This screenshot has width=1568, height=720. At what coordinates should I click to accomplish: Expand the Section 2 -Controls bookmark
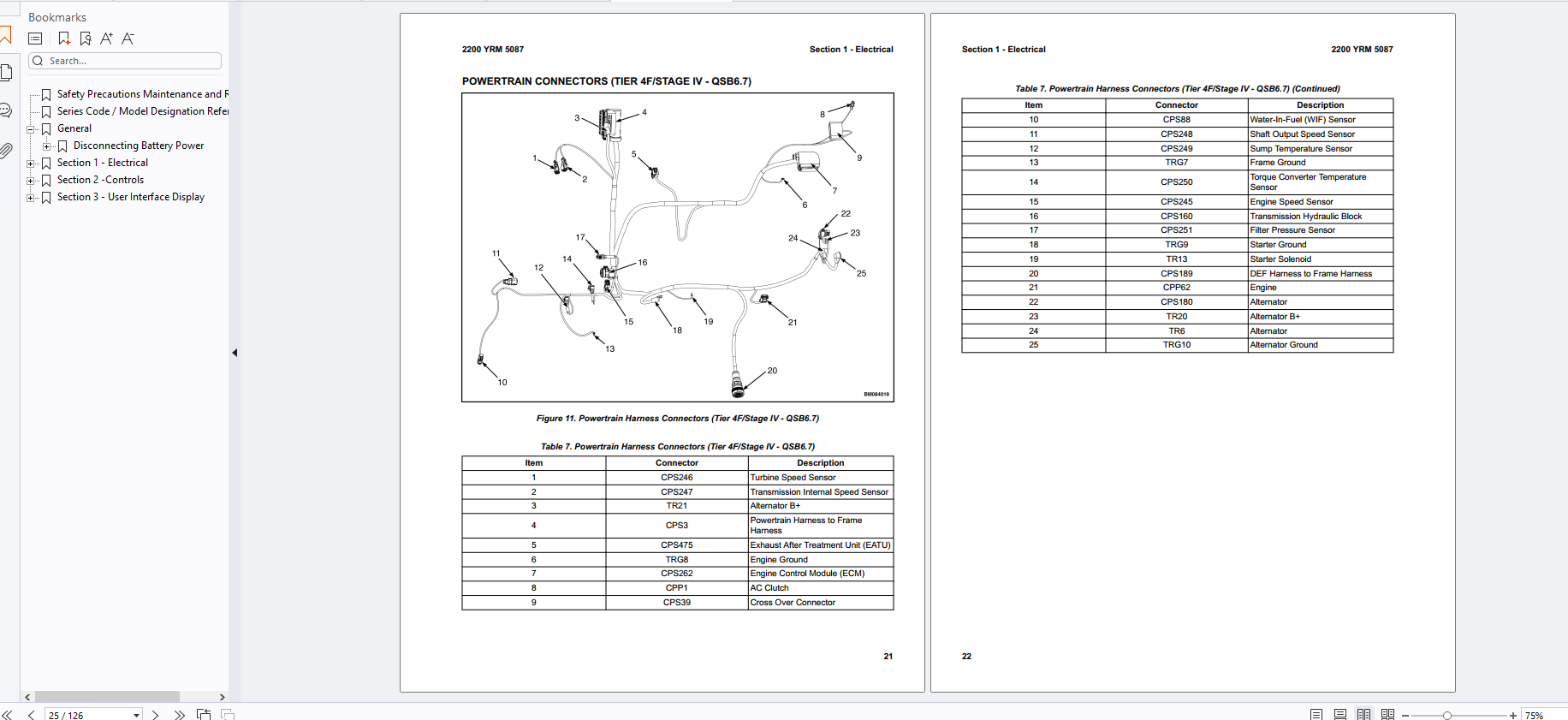tap(31, 181)
